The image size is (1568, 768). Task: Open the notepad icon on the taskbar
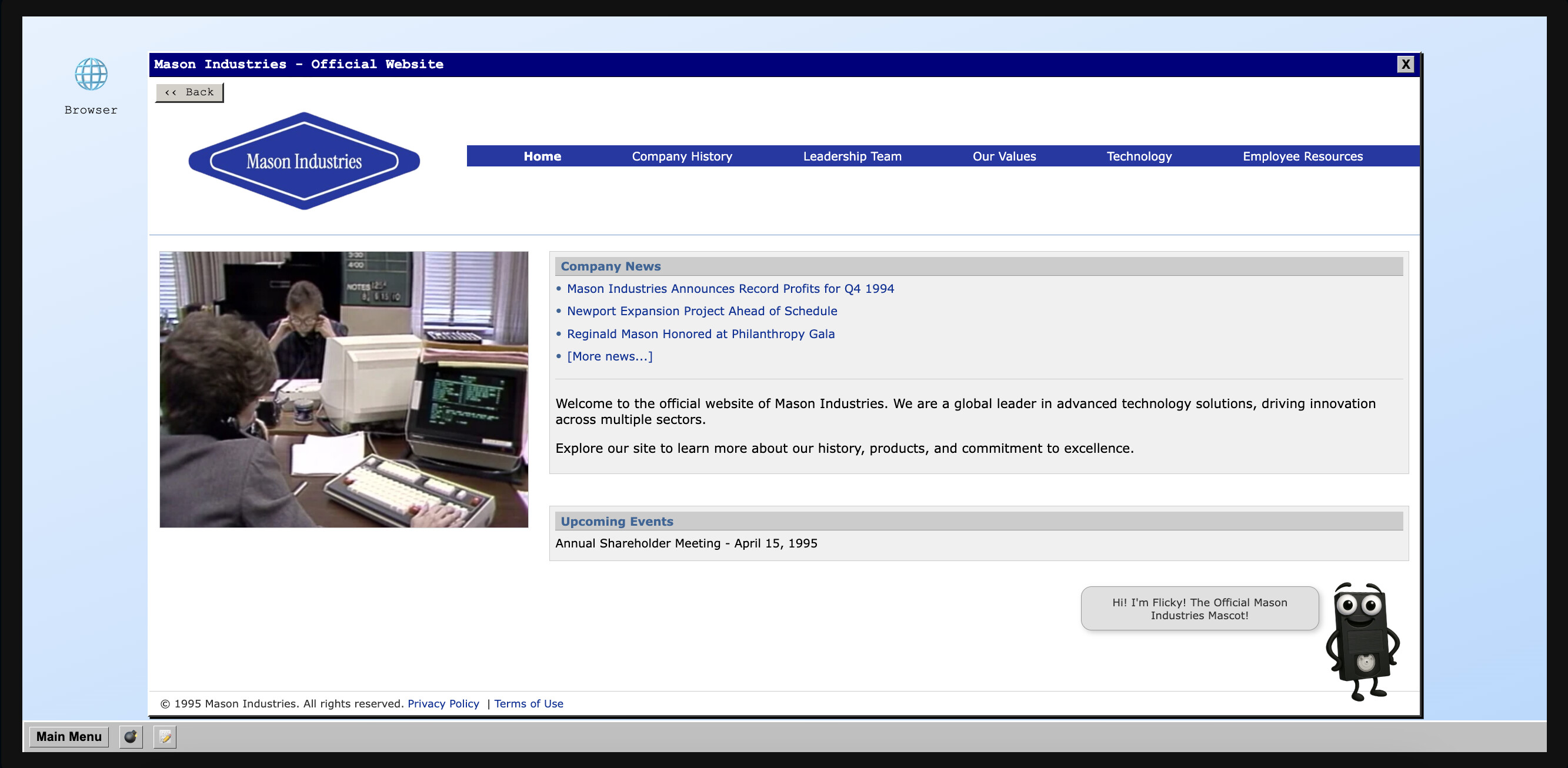(x=164, y=737)
